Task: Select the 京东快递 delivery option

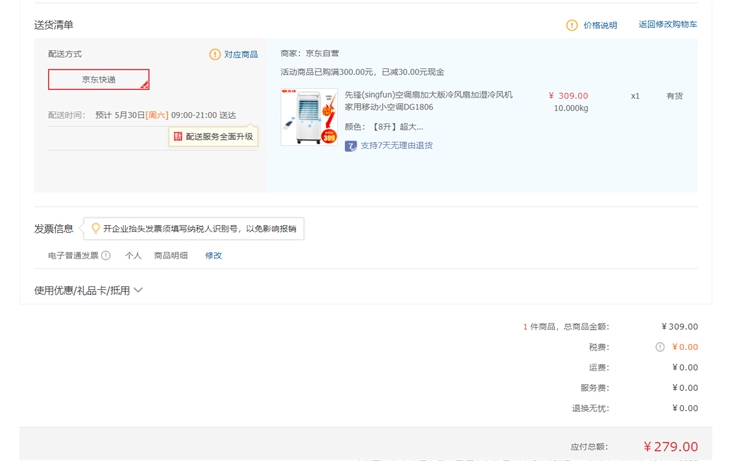Action: [99, 79]
